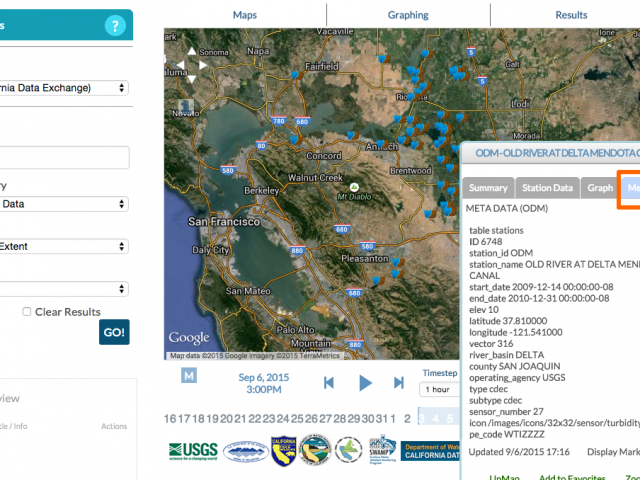Screen dimensions: 640x480
Task: Click the Google logo on map
Action: pyautogui.click(x=189, y=338)
